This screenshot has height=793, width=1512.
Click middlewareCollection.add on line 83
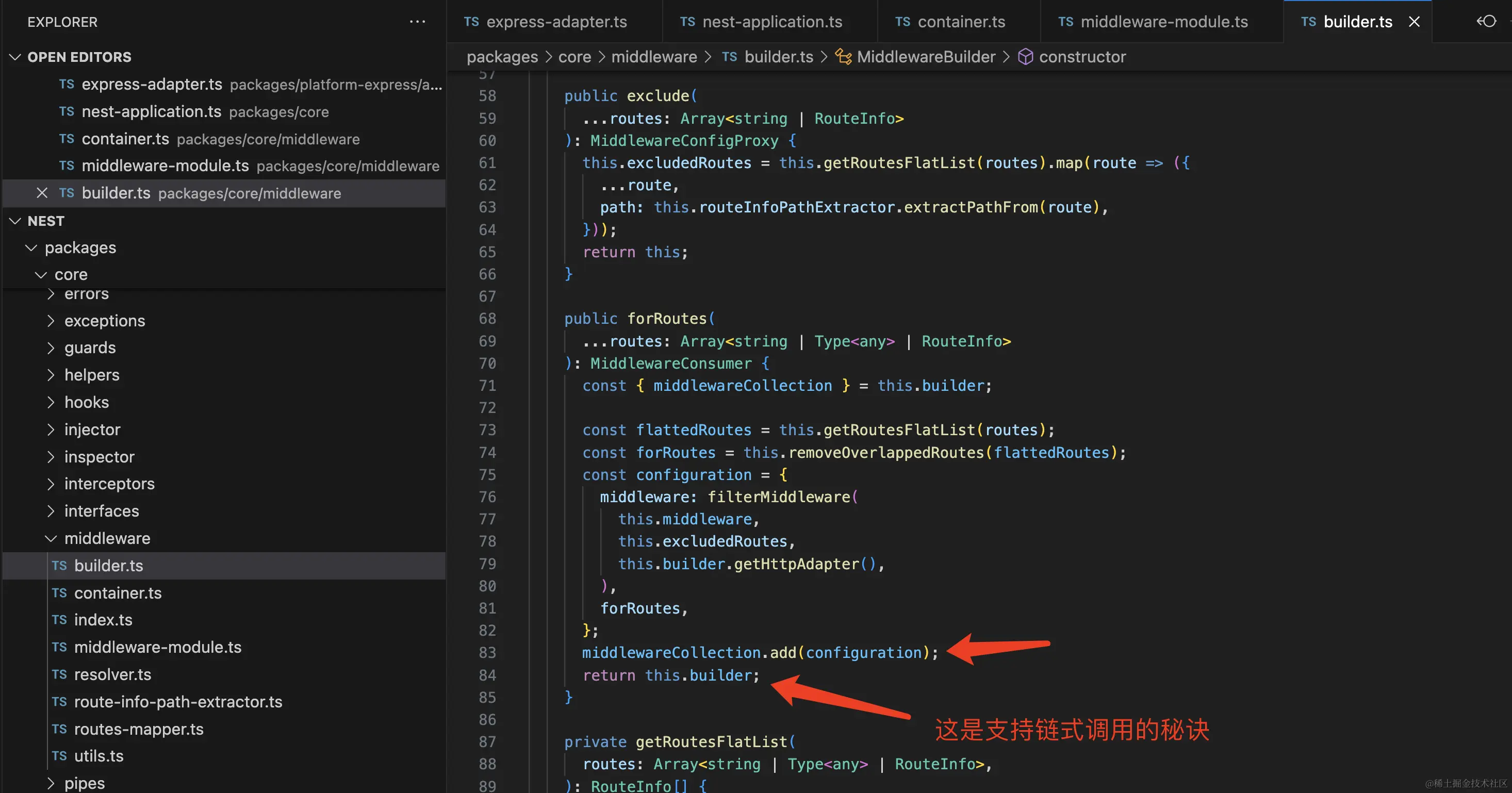point(689,653)
